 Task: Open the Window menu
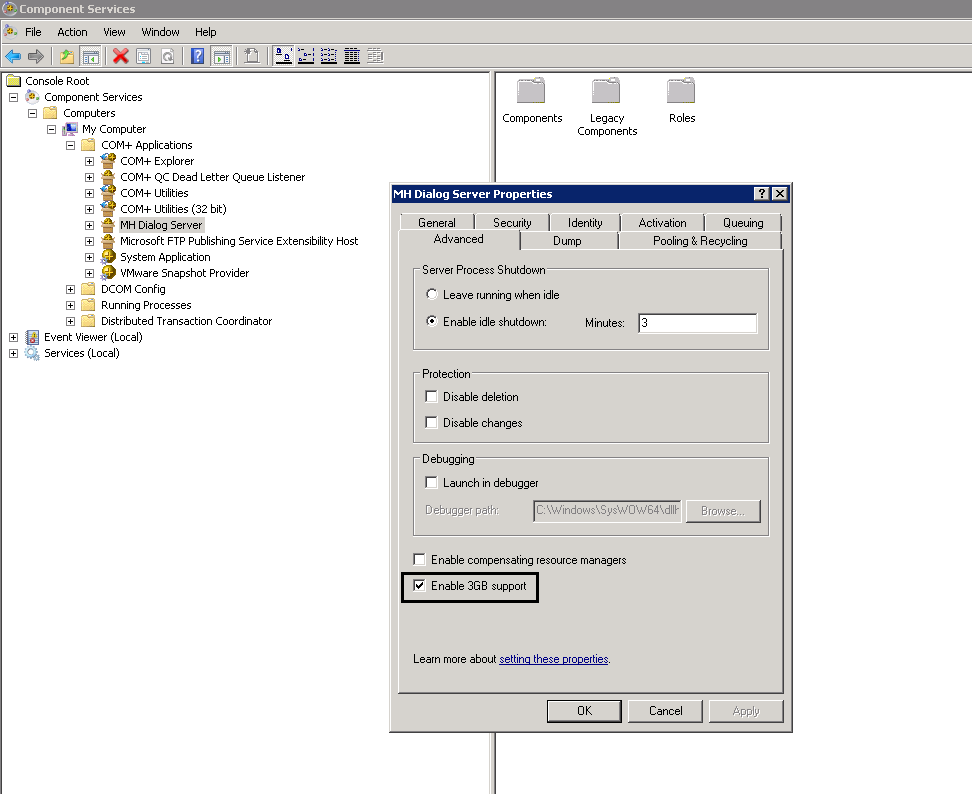click(160, 32)
